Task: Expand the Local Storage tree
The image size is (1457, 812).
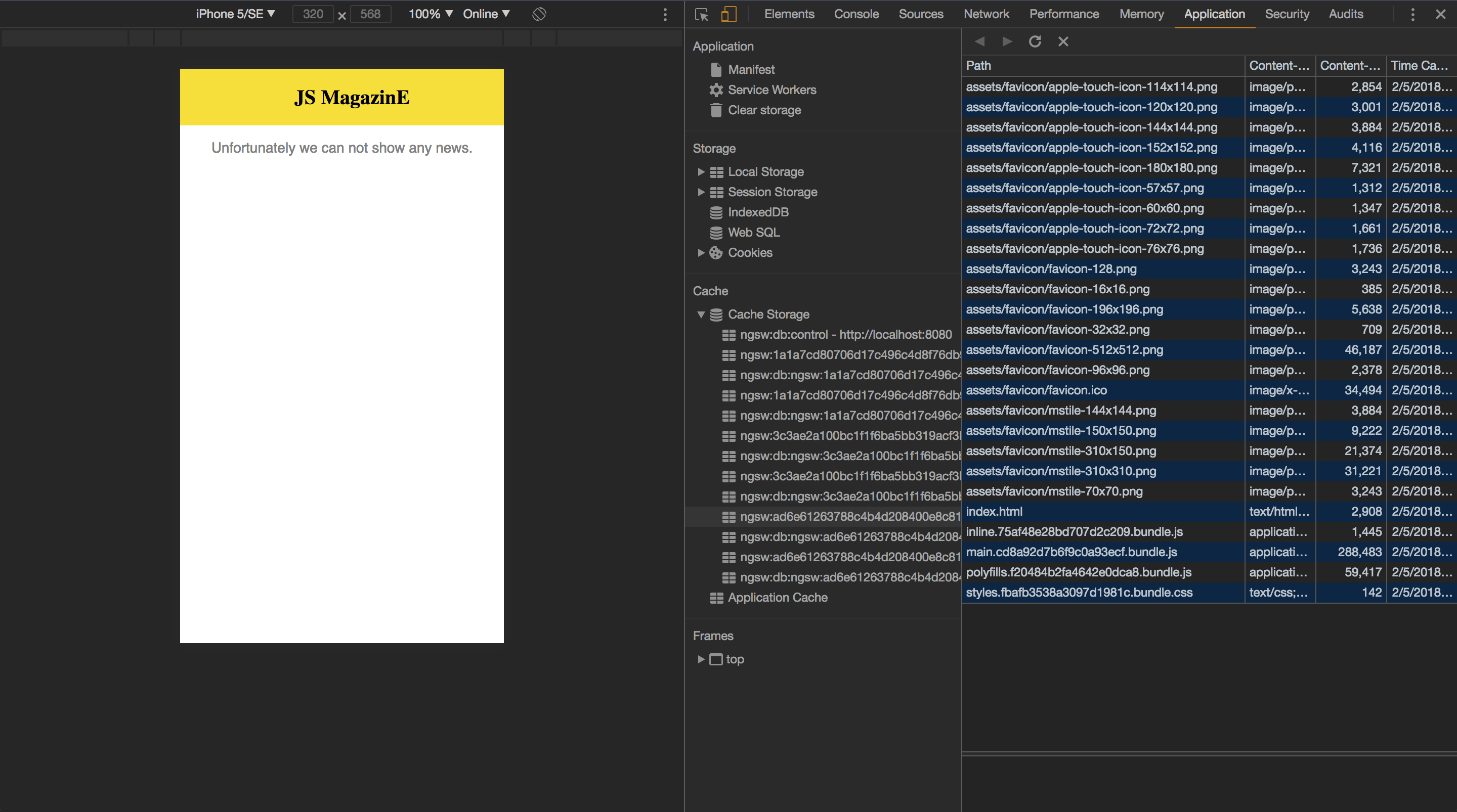Action: click(701, 171)
